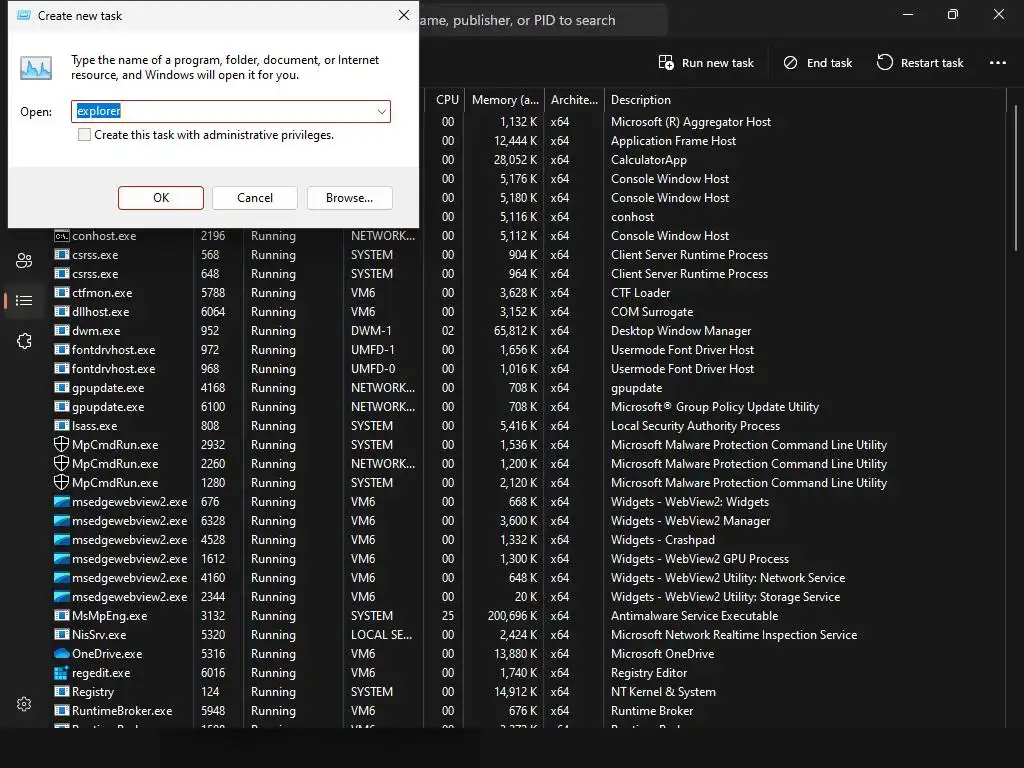Screen dimensions: 1024x768
Task: Click the NT Kernel & System description
Action: pyautogui.click(x=663, y=692)
